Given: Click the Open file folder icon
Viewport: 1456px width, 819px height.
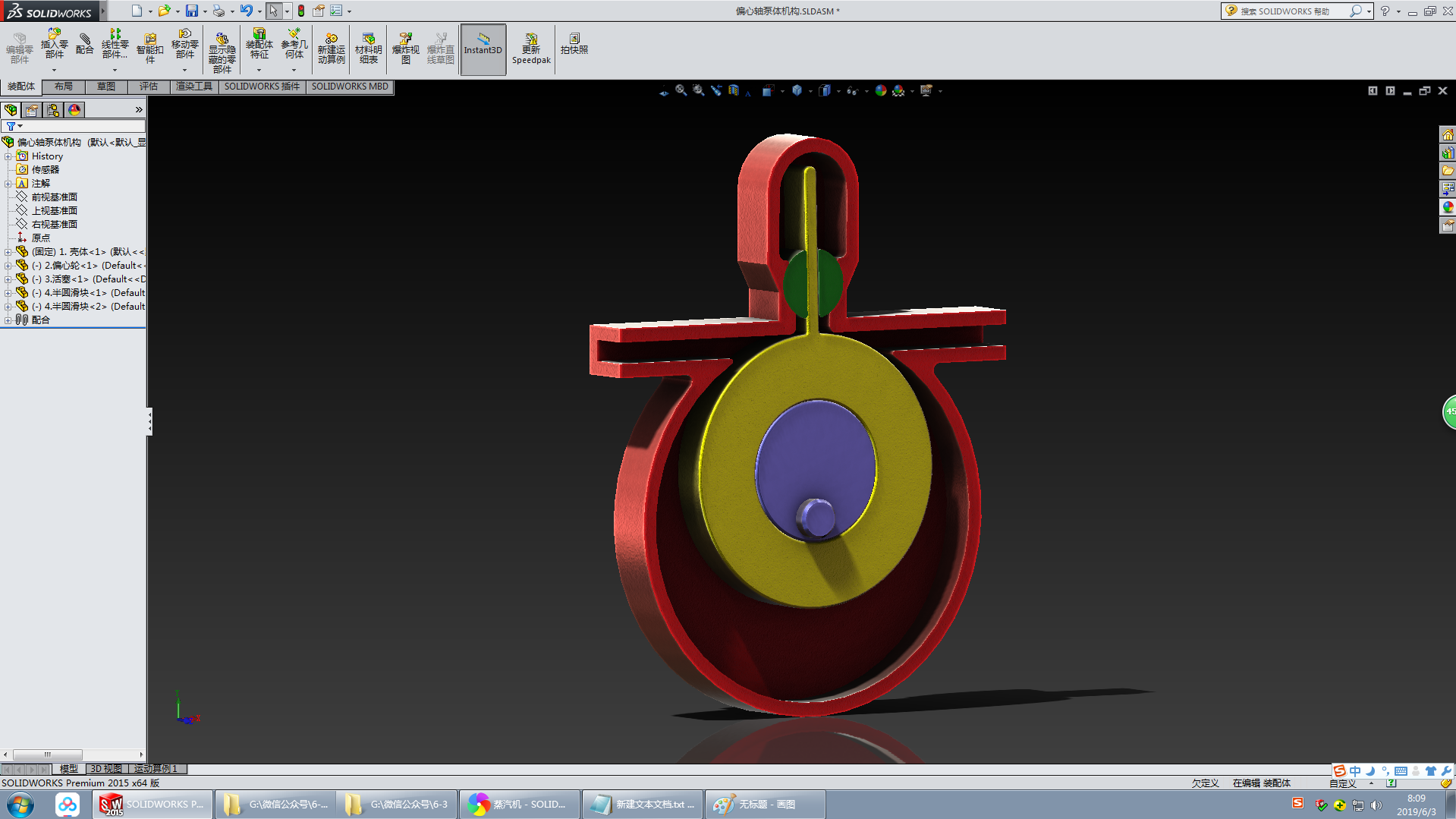Looking at the screenshot, I should [x=164, y=11].
